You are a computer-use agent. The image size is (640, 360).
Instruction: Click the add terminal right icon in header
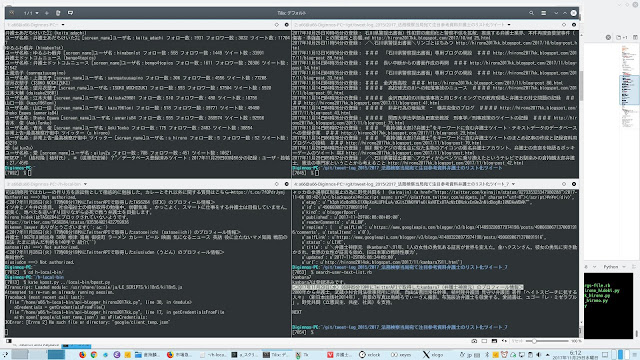[58, 13]
